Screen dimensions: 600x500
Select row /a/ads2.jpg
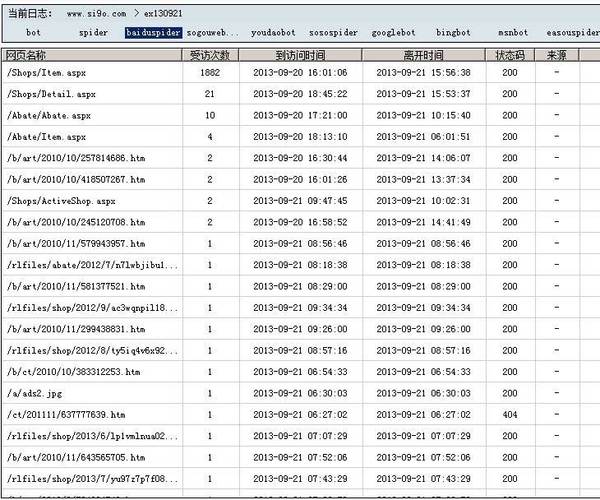click(x=301, y=393)
